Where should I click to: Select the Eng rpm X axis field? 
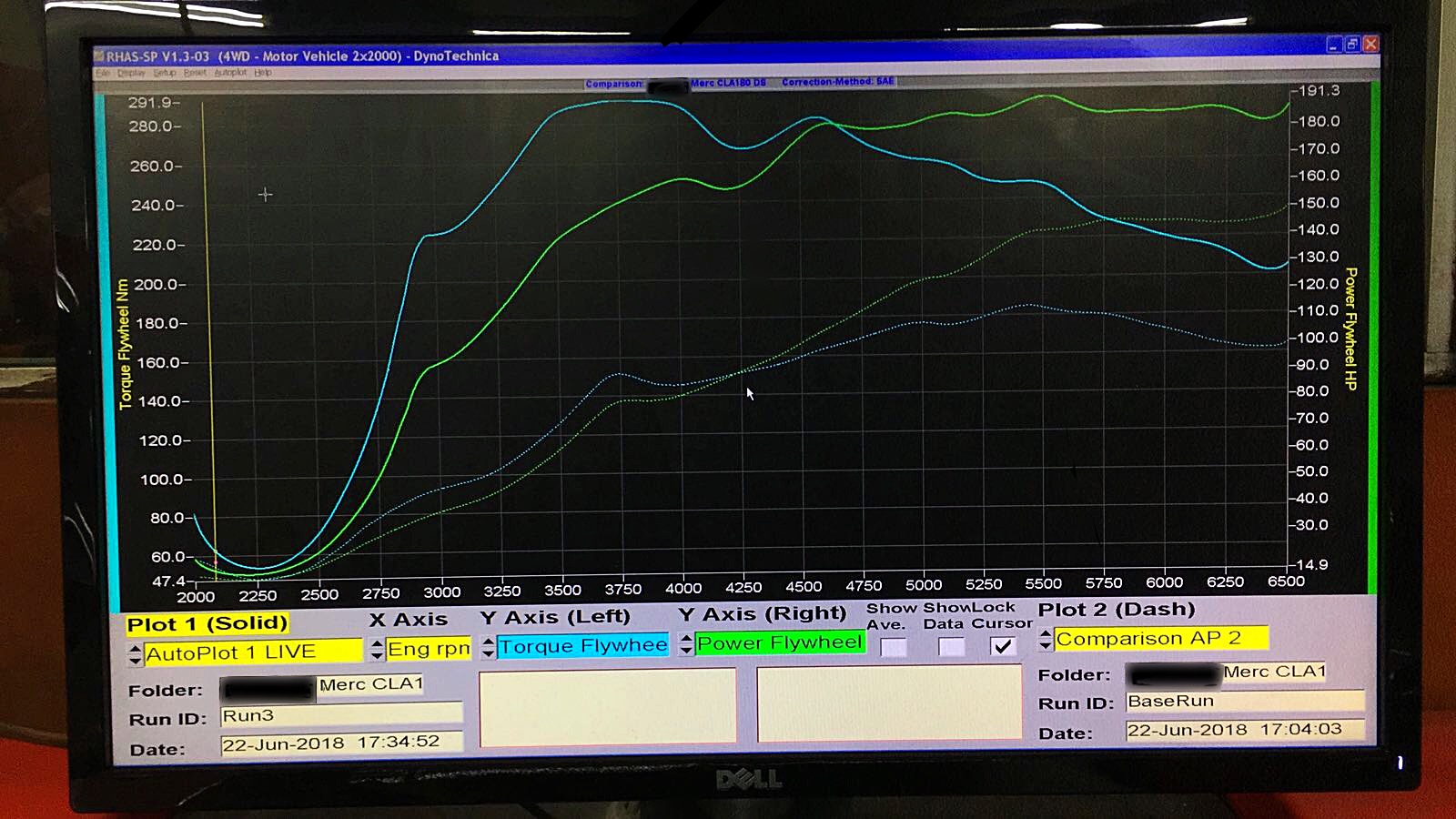[x=429, y=649]
